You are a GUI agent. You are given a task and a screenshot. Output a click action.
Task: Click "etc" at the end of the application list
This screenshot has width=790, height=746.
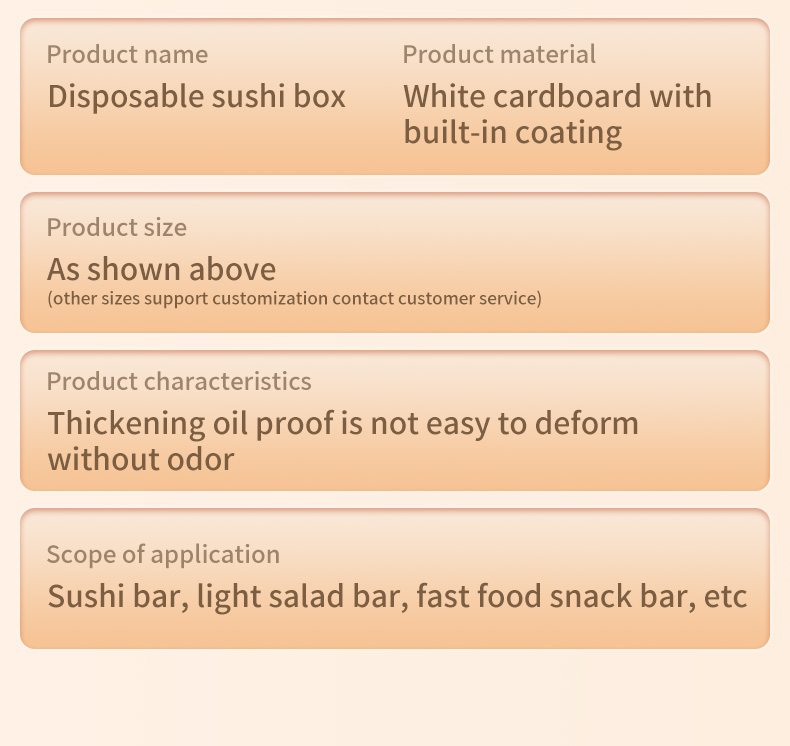tap(725, 597)
